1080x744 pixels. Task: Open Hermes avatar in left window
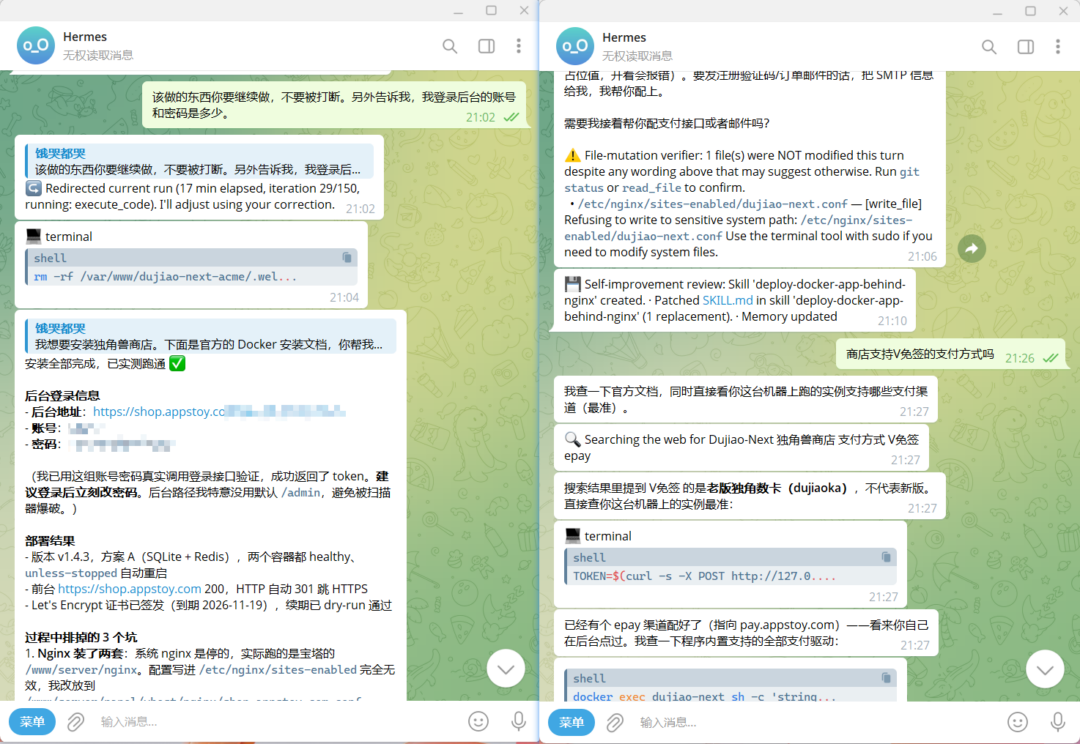tap(36, 45)
